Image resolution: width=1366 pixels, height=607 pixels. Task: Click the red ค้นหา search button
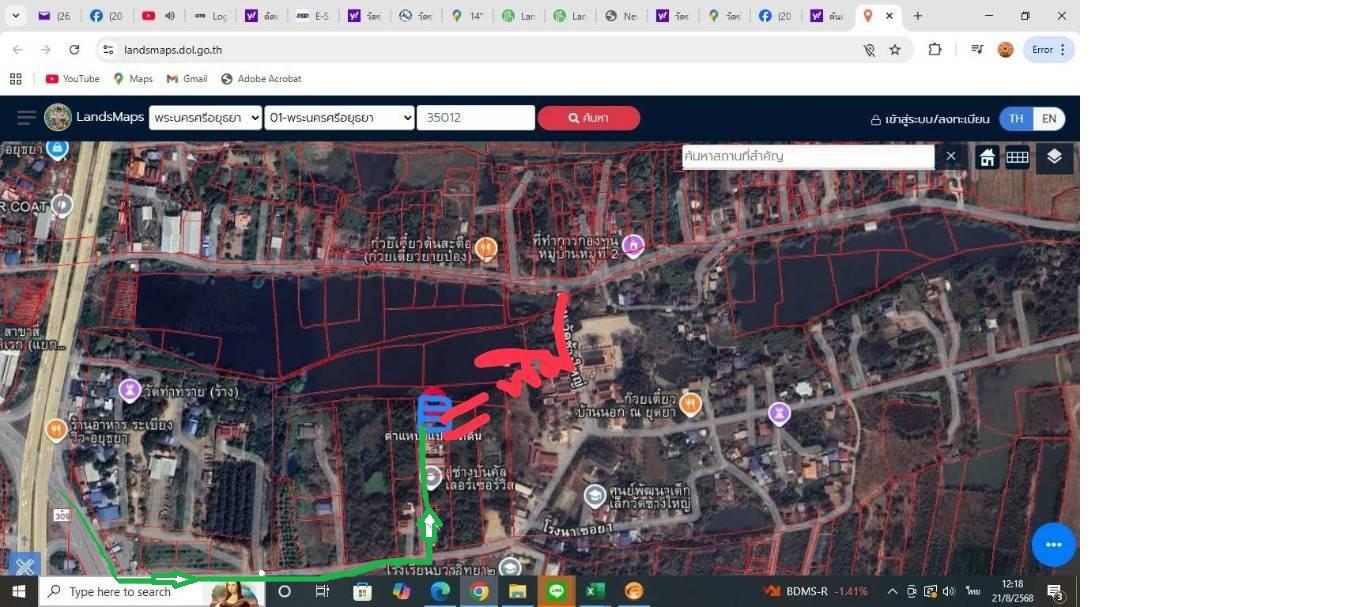tap(589, 118)
